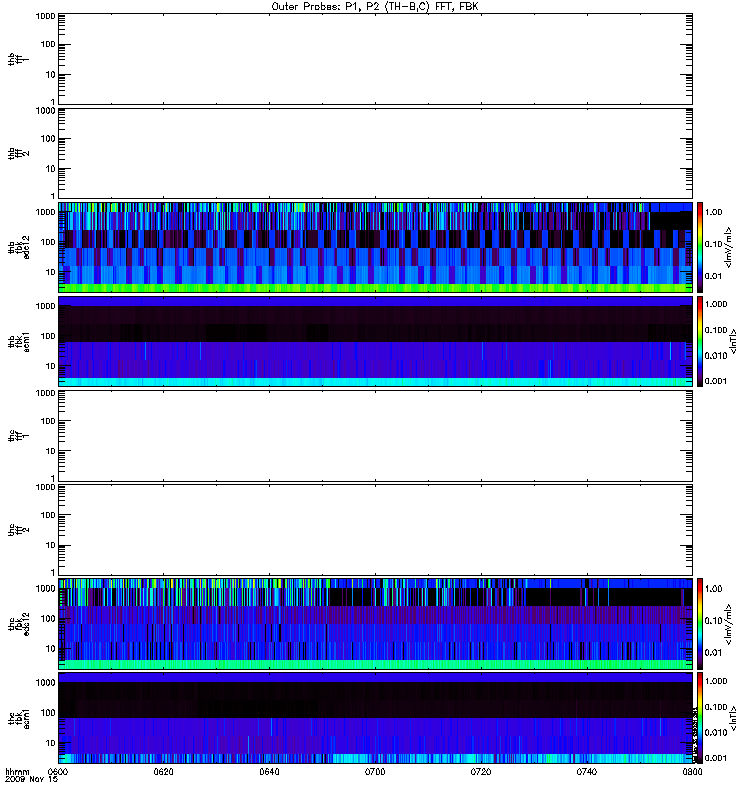This screenshot has width=750, height=800.
Task: Click the '0600' time axis label
Action: [x=58, y=772]
